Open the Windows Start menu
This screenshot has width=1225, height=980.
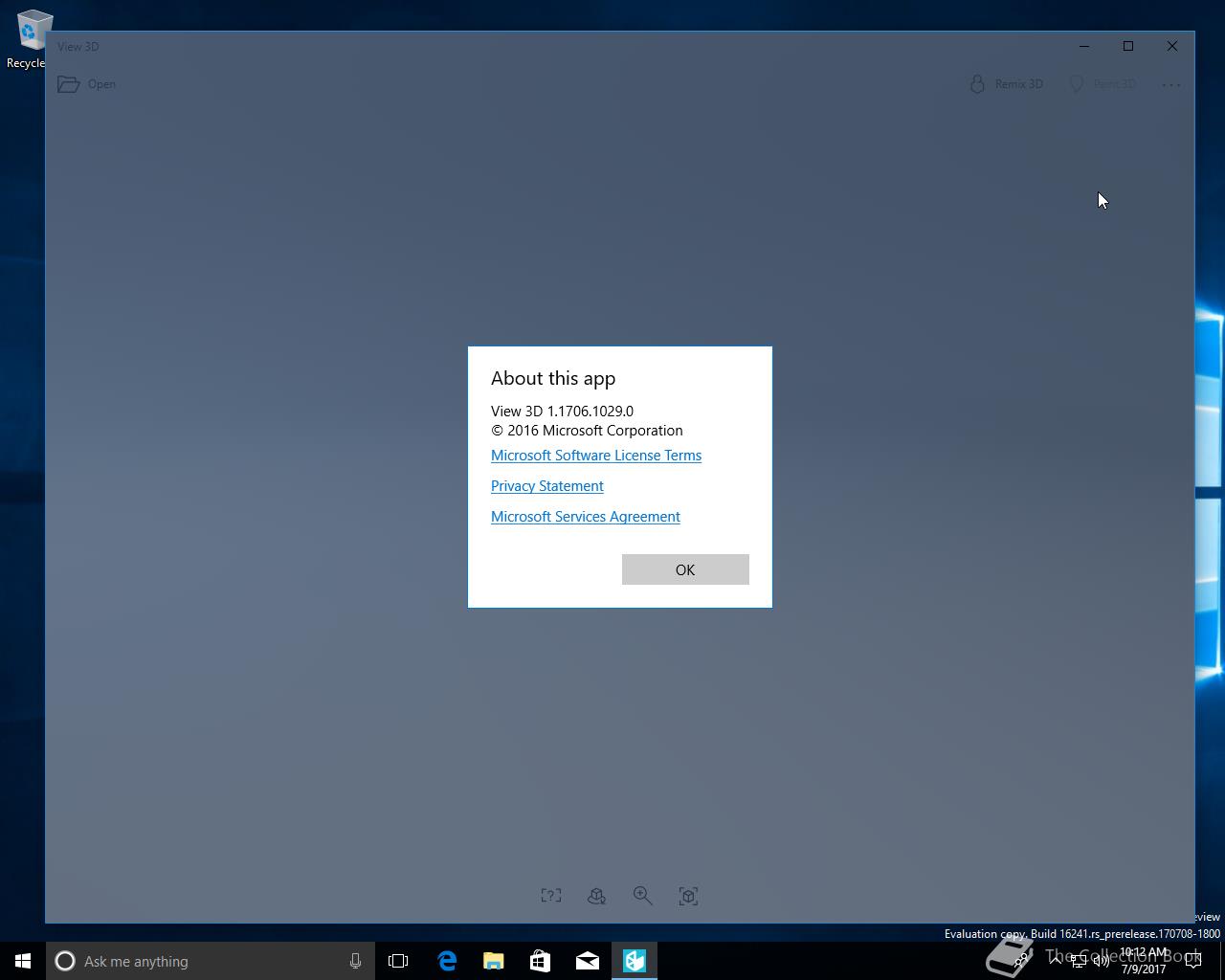pyautogui.click(x=23, y=961)
